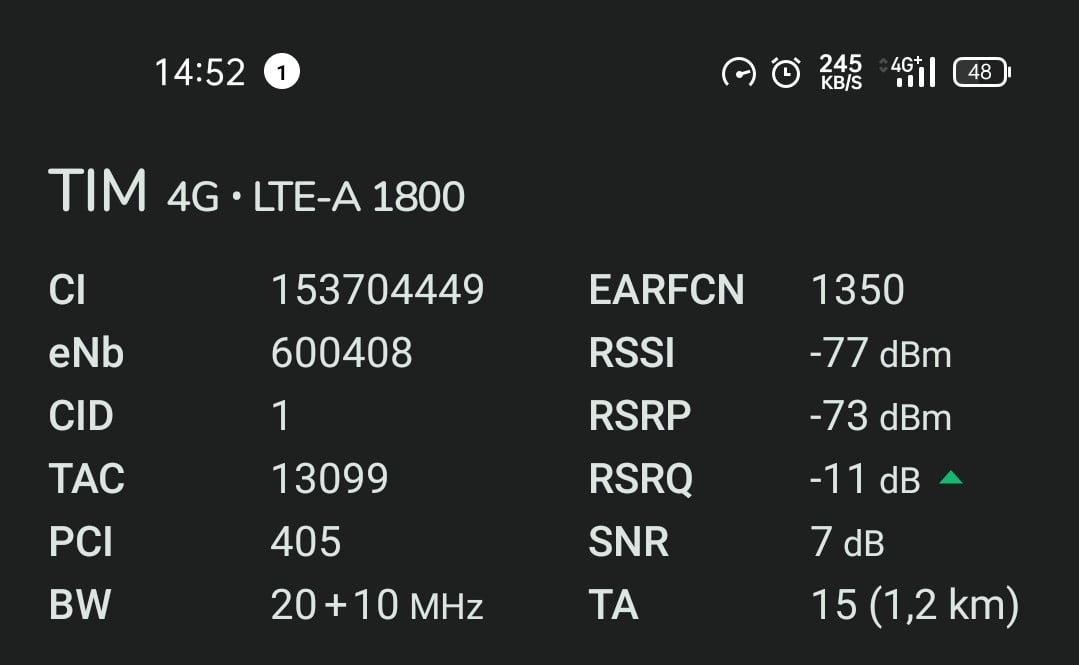Viewport: 1079px width, 665px height.
Task: Tap the EARFCN value 1350
Action: (x=857, y=290)
